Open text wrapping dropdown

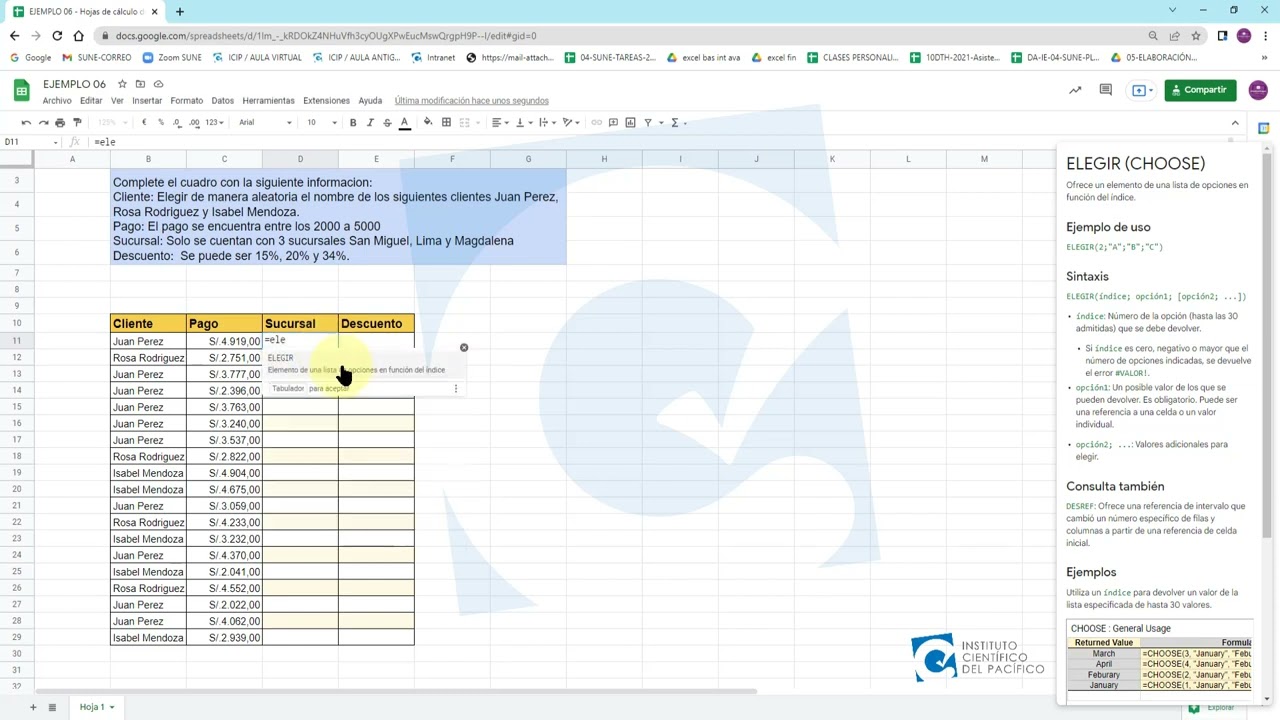click(x=547, y=123)
